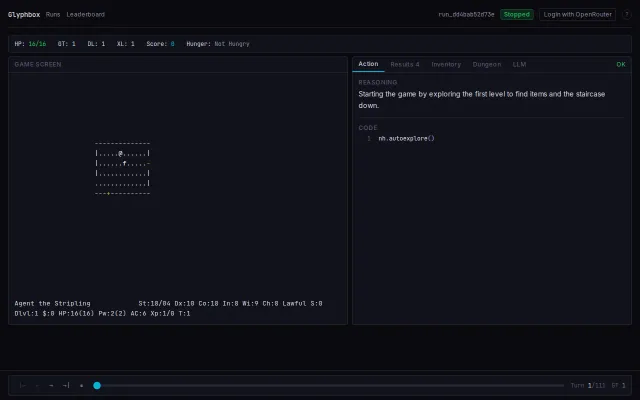
Task: Step forward one turn with right arrow
Action: click(51, 385)
